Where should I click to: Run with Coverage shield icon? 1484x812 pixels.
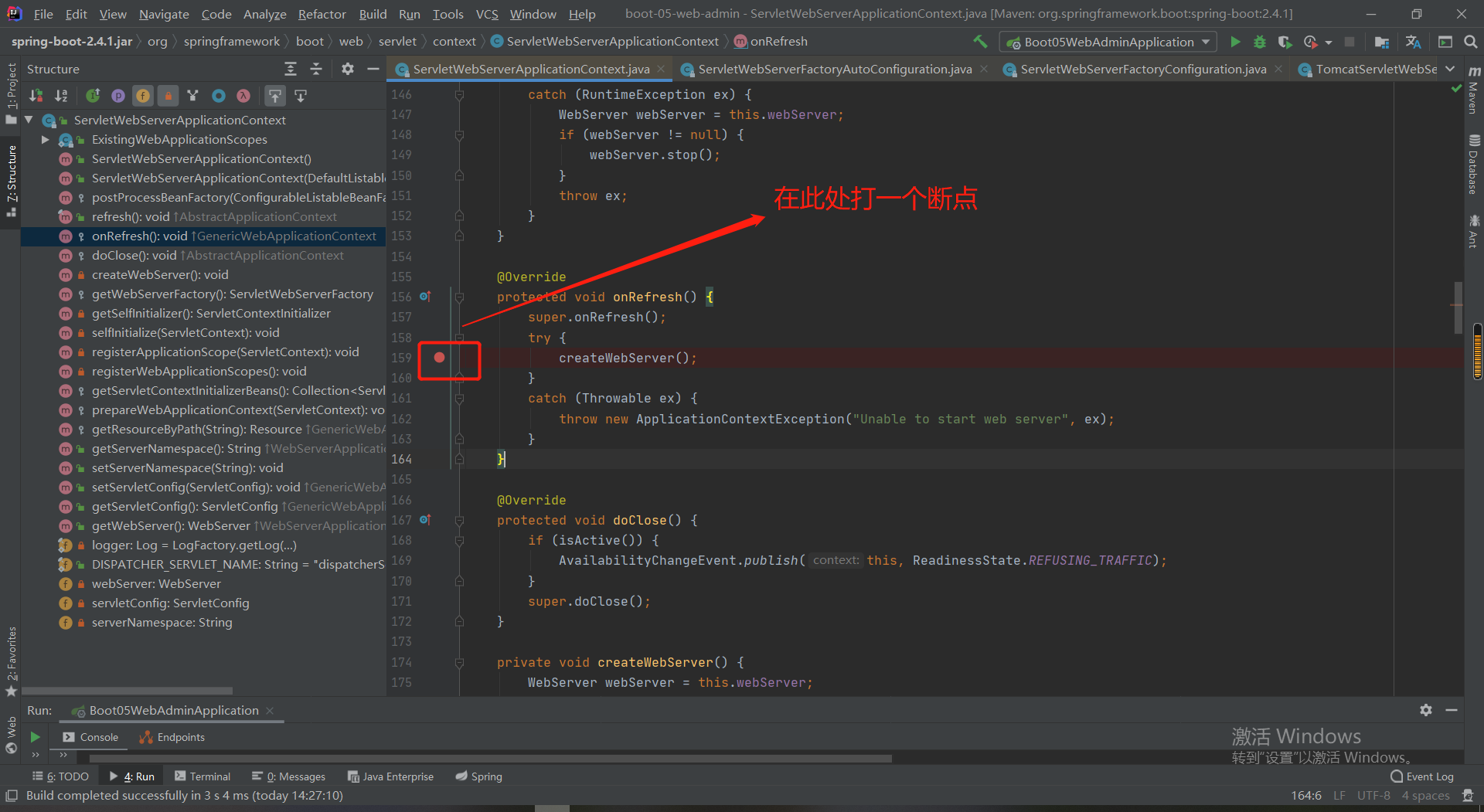(1285, 42)
